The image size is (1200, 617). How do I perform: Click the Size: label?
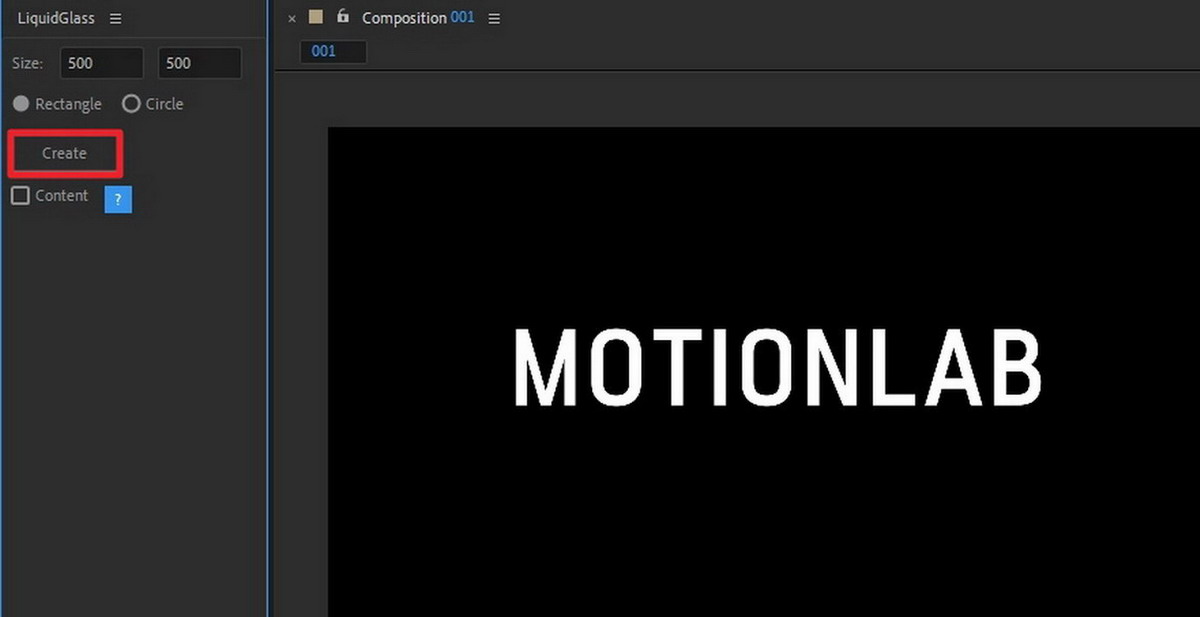28,63
